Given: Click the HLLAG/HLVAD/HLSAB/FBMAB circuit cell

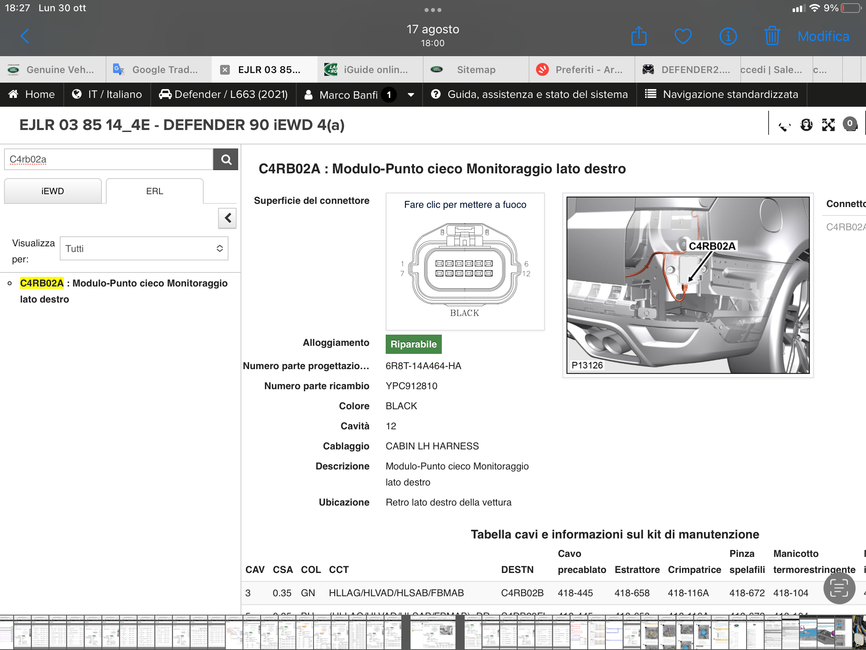Looking at the screenshot, I should point(397,593).
